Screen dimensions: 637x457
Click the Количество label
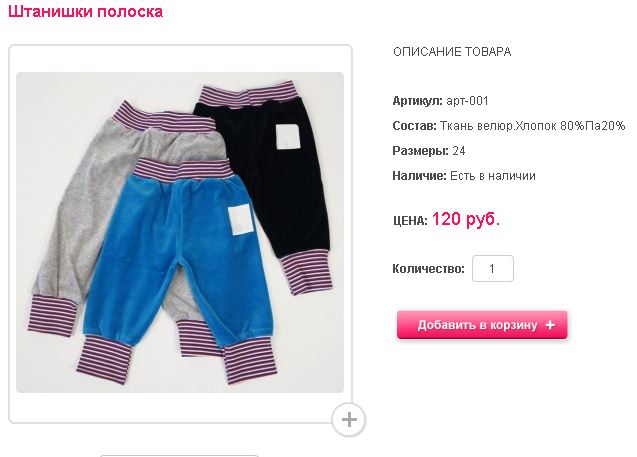(428, 269)
